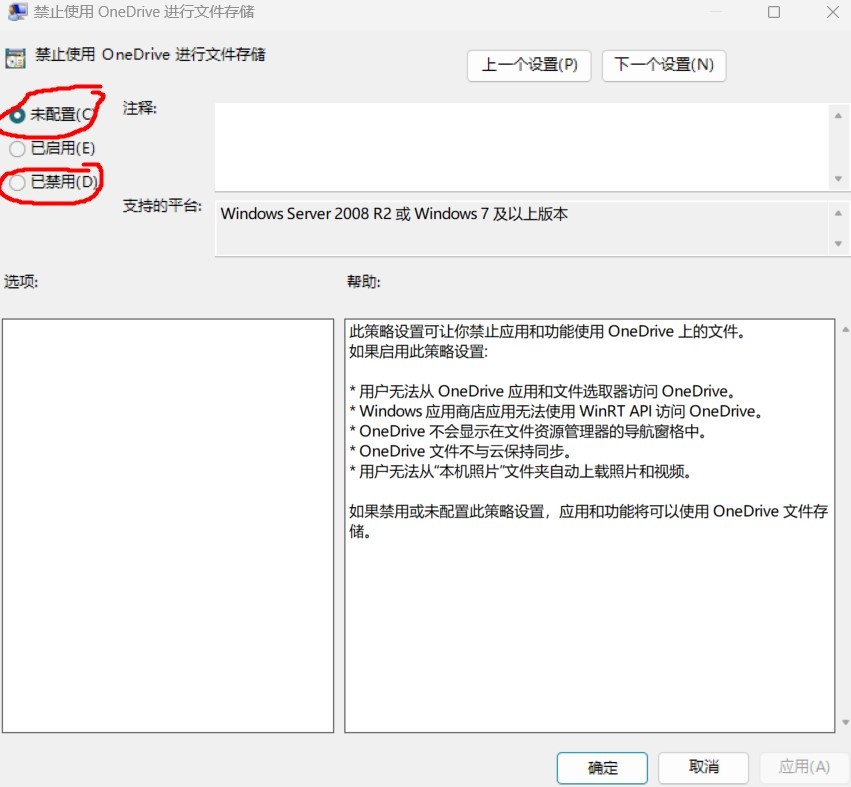
Task: Click the '支持的平台:' label
Action: (x=162, y=206)
